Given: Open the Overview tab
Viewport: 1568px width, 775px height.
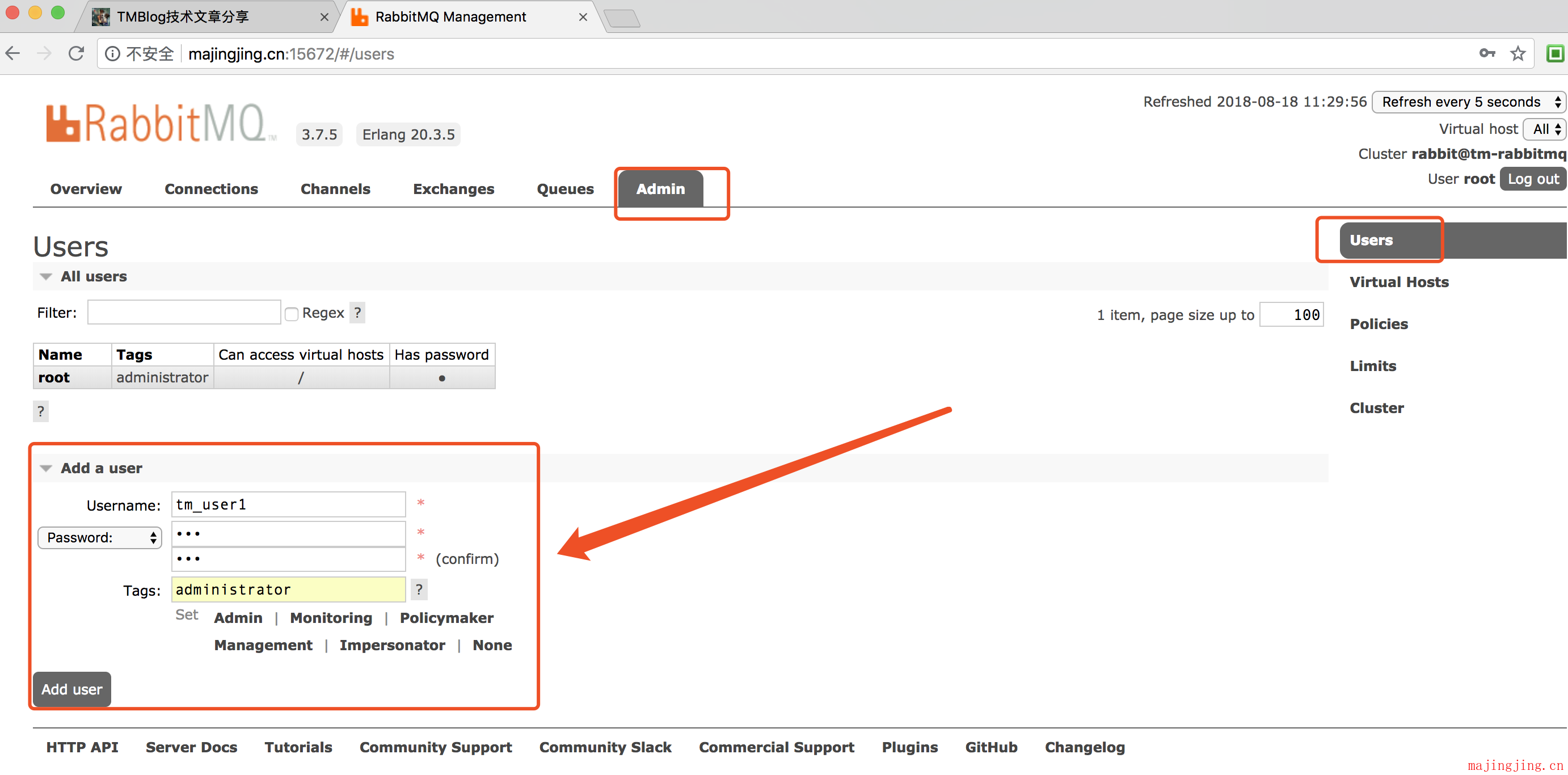Looking at the screenshot, I should coord(86,189).
